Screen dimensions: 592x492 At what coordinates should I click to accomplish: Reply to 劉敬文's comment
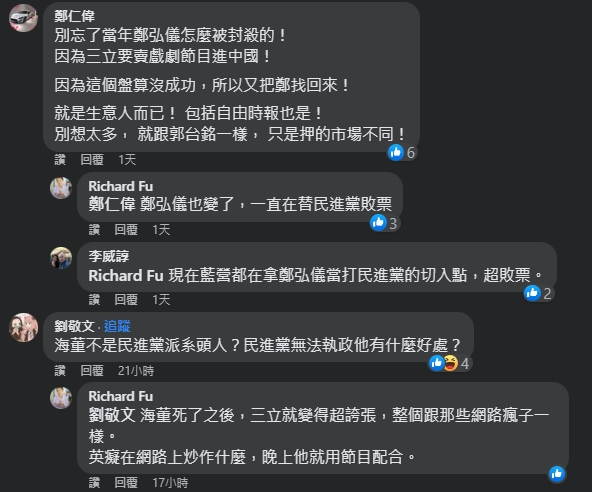coord(92,370)
